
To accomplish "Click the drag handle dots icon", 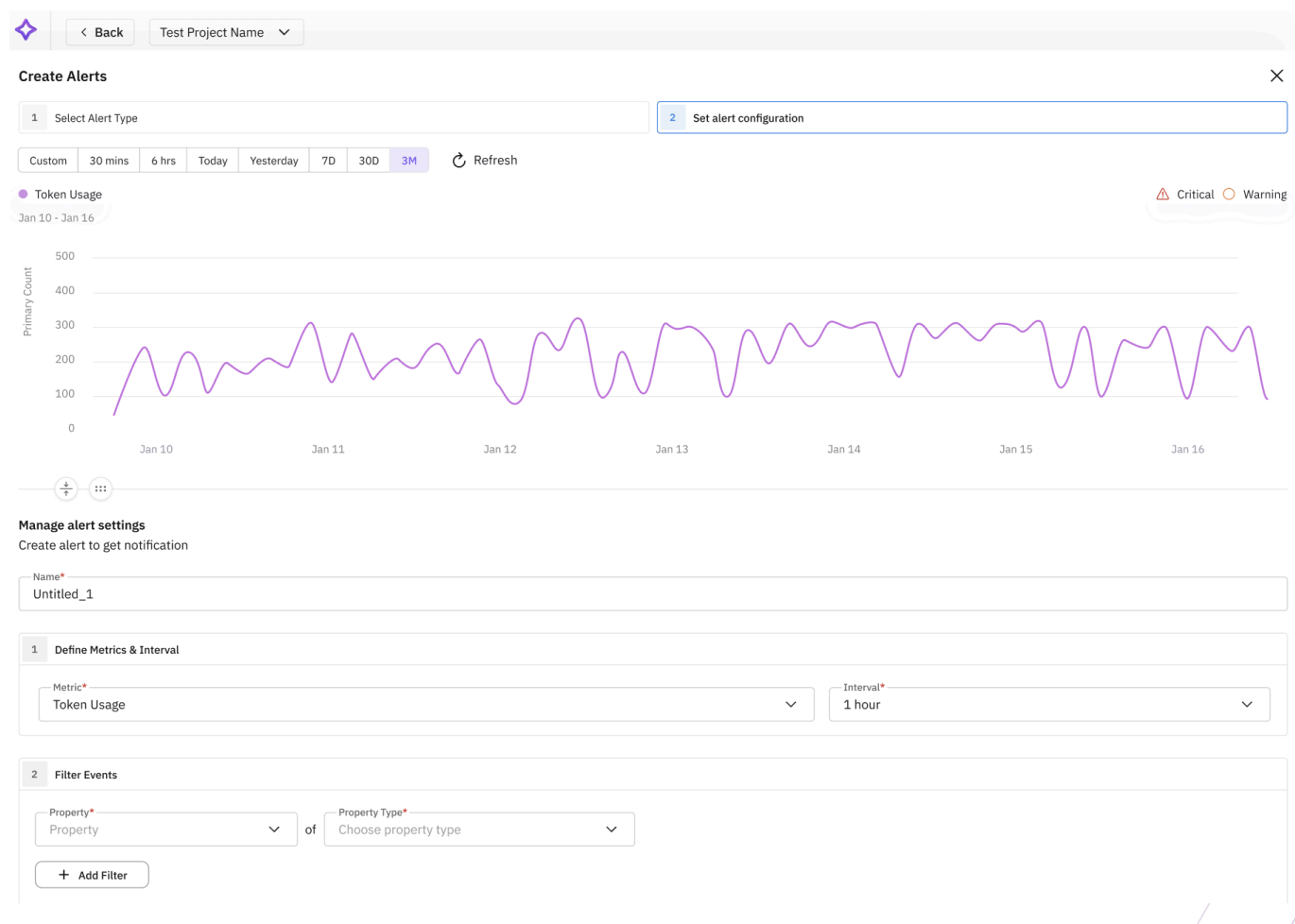I will (x=100, y=488).
